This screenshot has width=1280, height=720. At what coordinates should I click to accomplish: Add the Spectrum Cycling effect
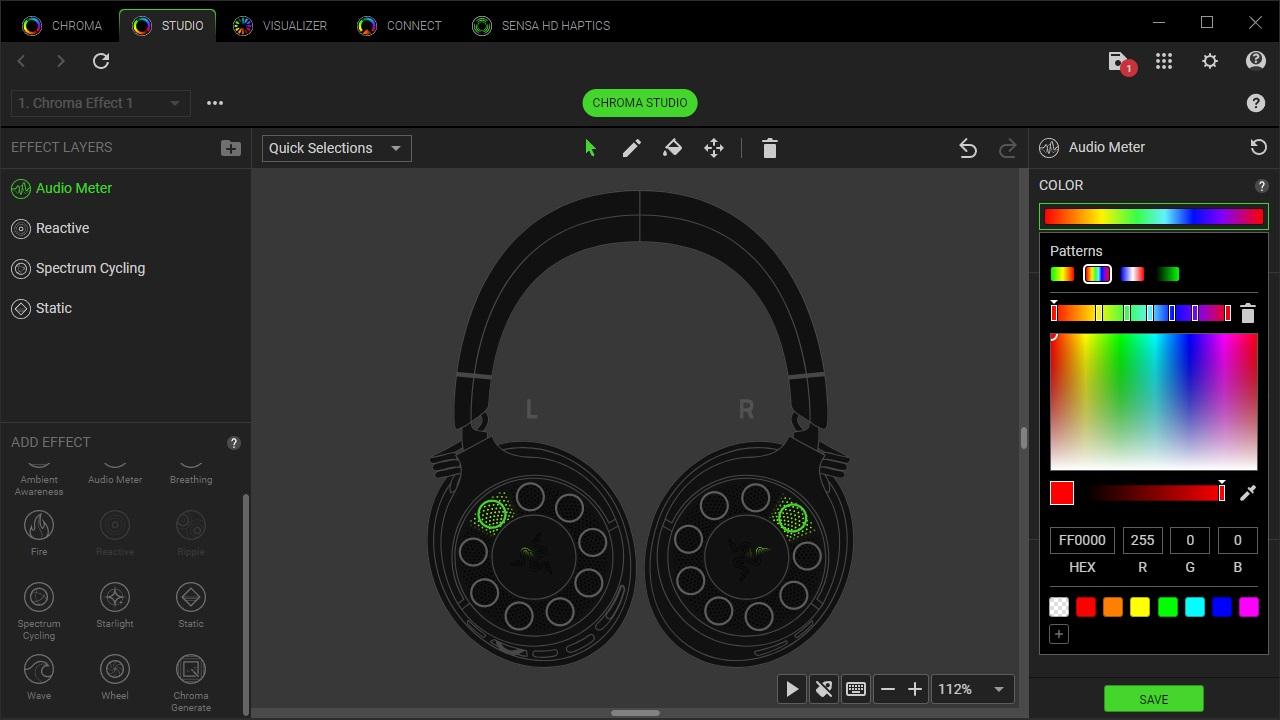click(39, 610)
